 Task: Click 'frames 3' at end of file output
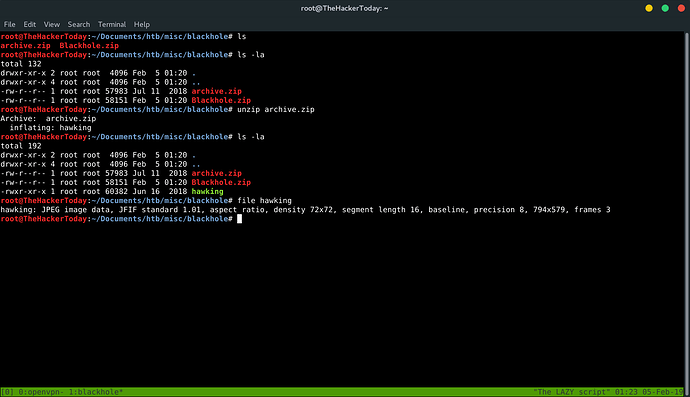pyautogui.click(x=592, y=210)
